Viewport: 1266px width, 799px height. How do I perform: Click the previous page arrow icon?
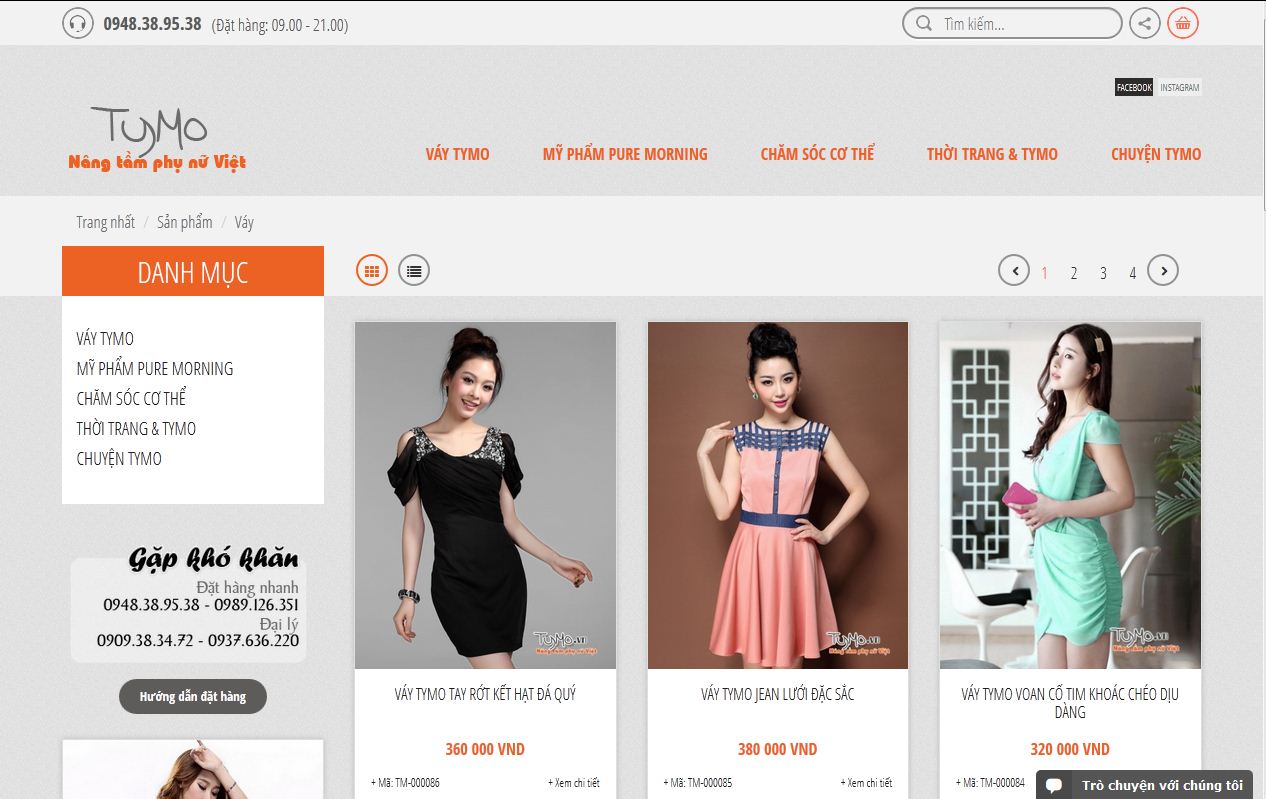[x=1013, y=270]
